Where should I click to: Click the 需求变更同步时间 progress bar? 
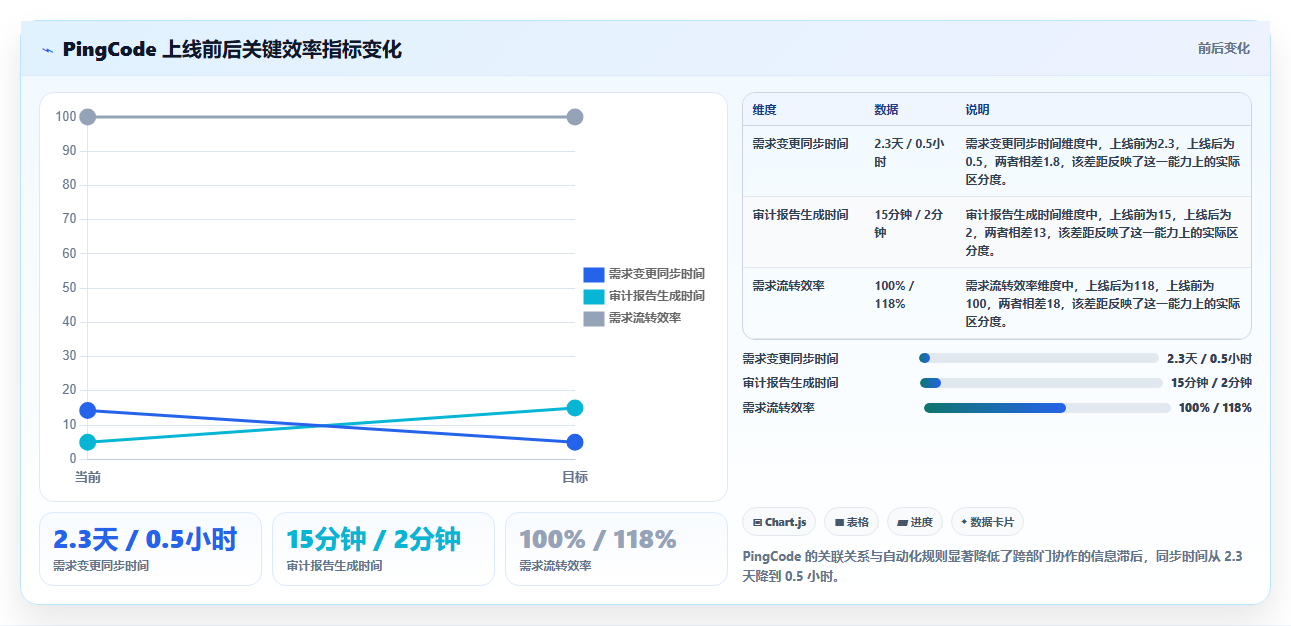point(1039,358)
